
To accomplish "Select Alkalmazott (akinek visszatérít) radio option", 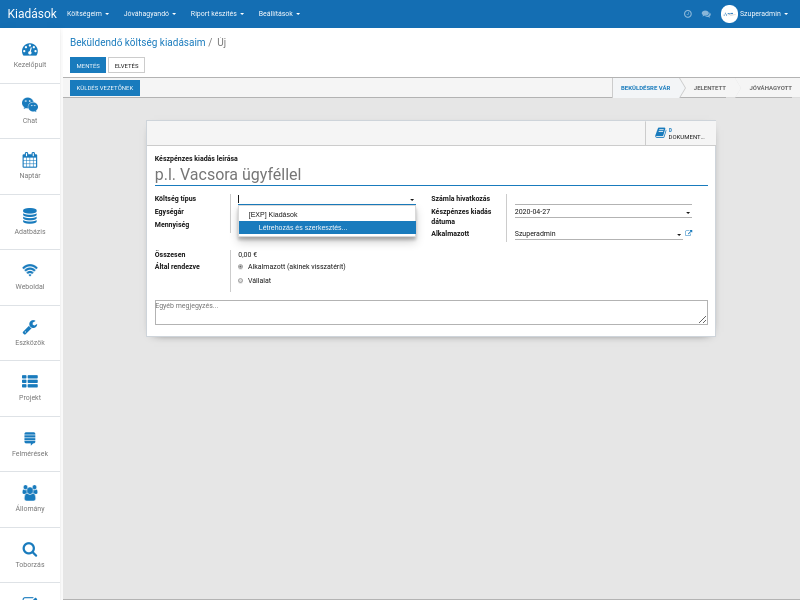I will tap(241, 266).
